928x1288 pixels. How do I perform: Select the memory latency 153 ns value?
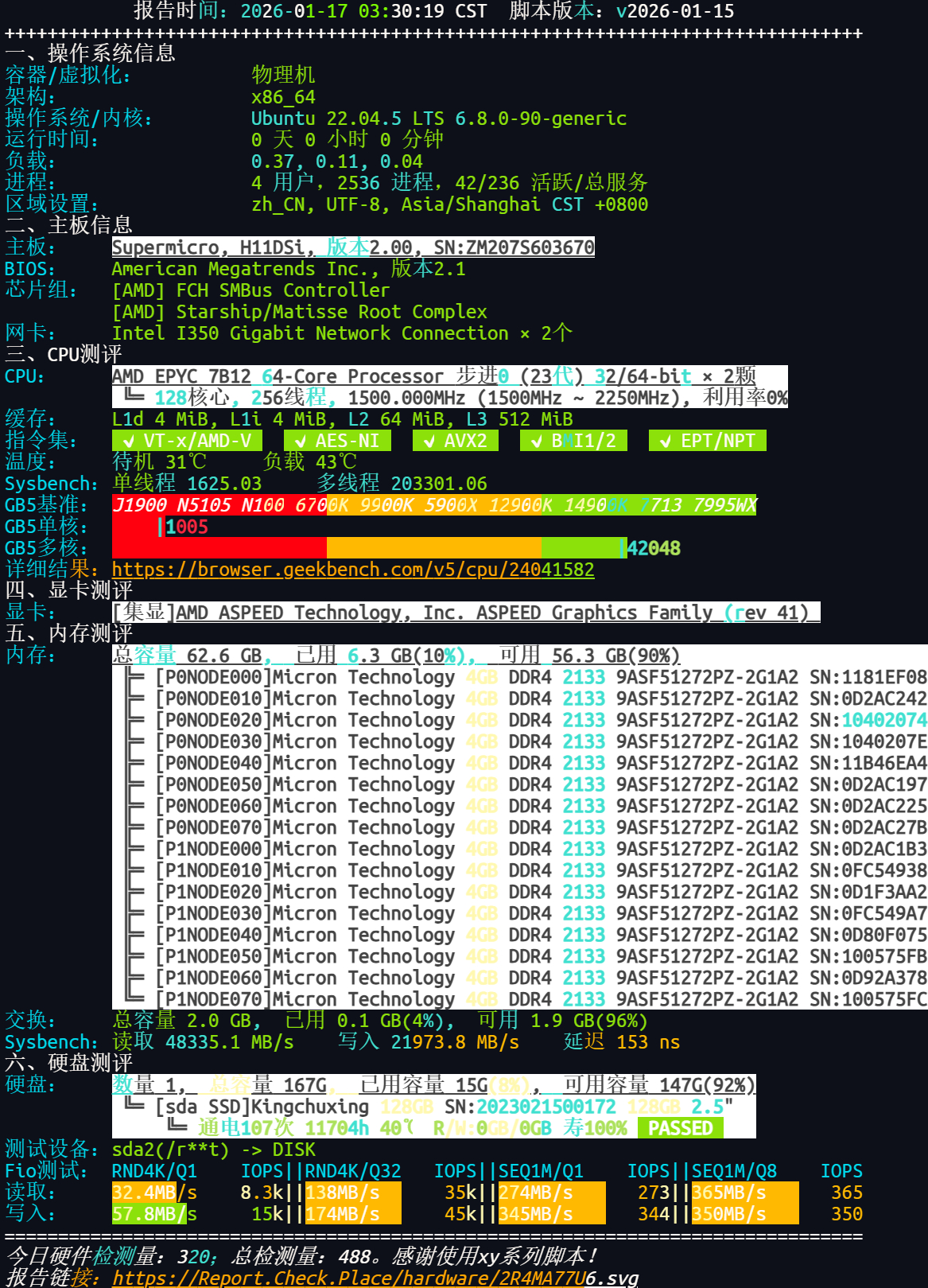click(649, 1042)
